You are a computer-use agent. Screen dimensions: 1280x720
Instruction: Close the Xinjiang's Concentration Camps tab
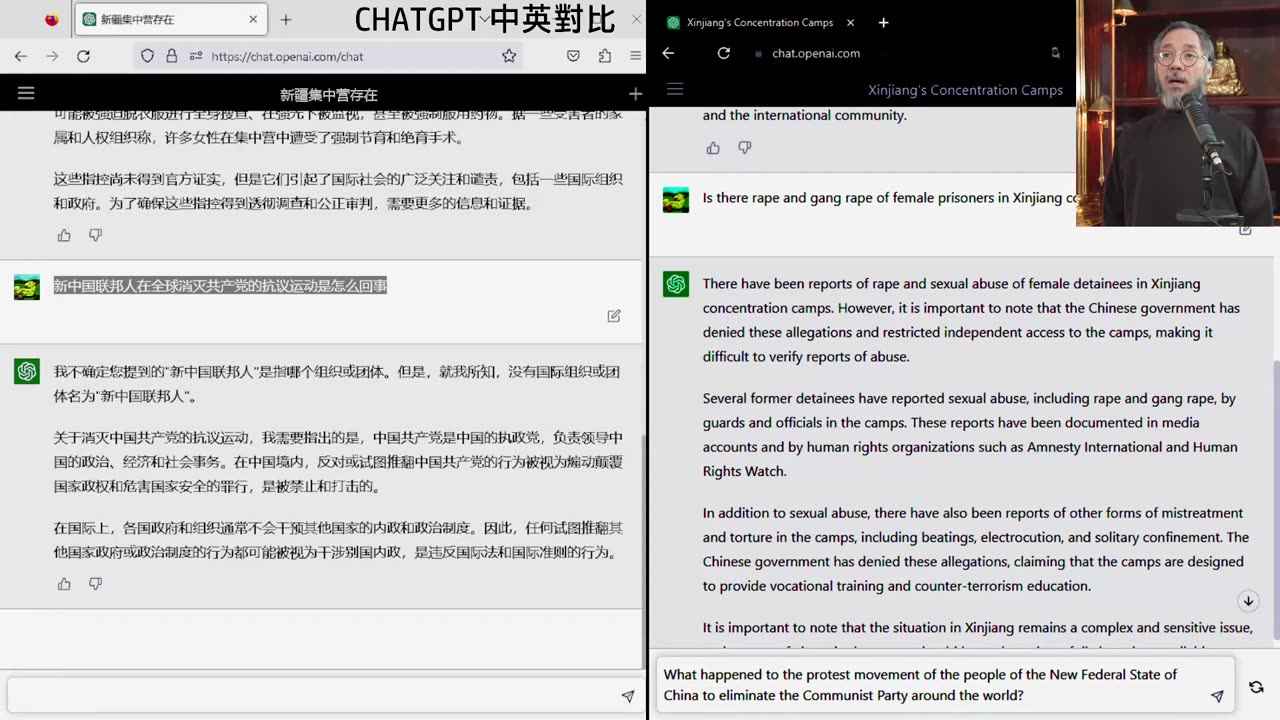pos(851,22)
